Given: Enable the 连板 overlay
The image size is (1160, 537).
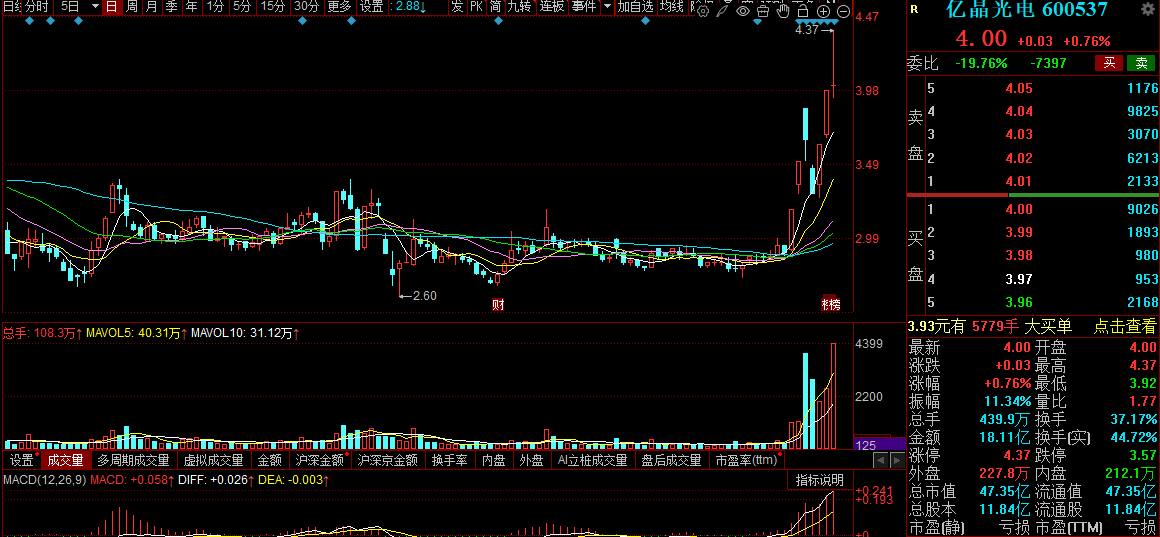Looking at the screenshot, I should [552, 7].
